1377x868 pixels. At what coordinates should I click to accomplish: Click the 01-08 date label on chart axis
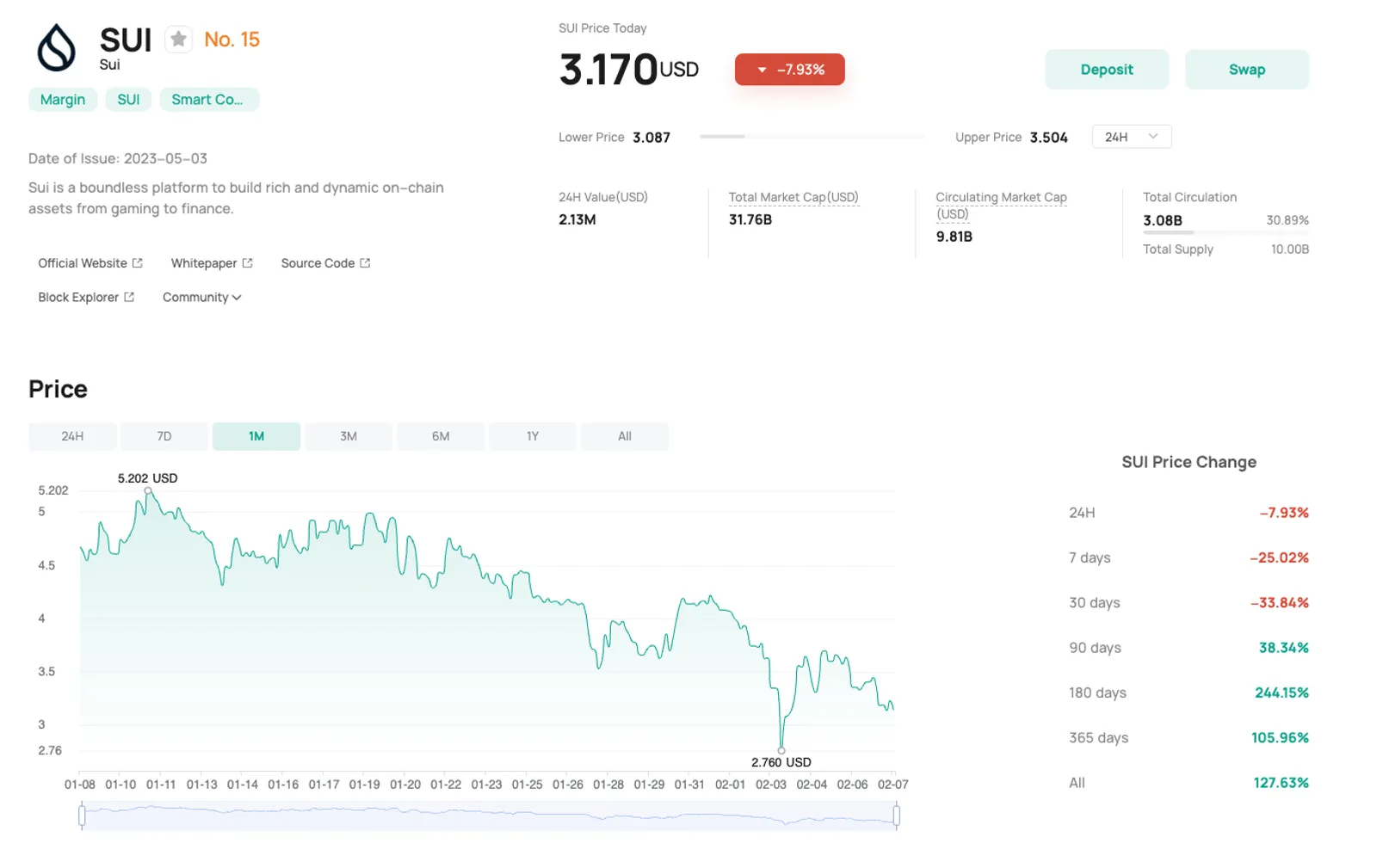click(x=80, y=785)
